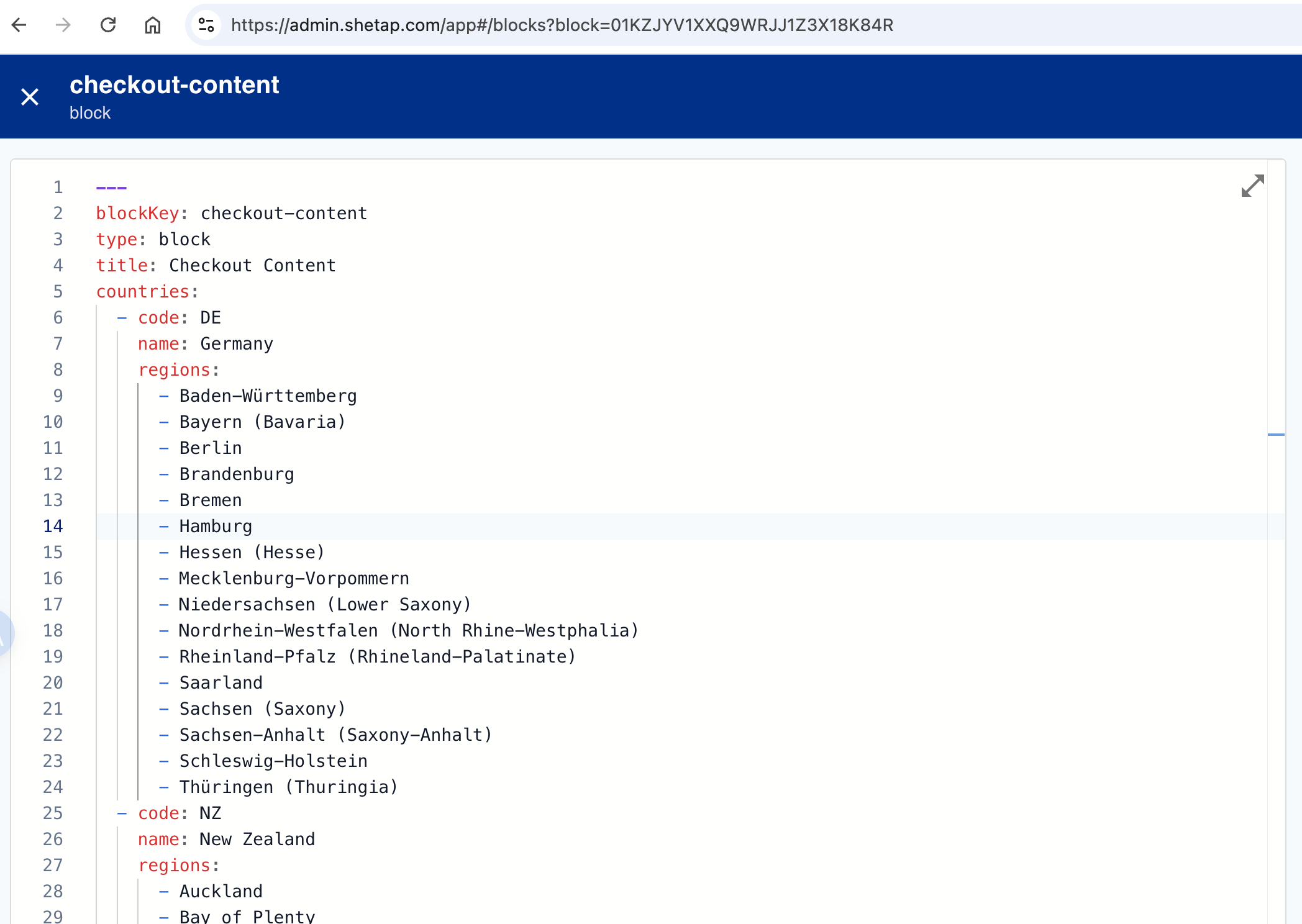The width and height of the screenshot is (1302, 924).
Task: Click the Baden-Württemberg entry
Action: pos(268,396)
